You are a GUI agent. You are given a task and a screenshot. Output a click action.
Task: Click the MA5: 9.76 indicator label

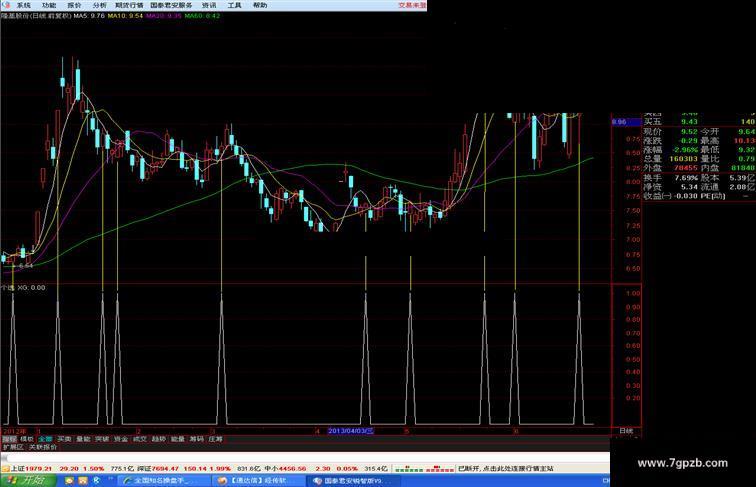click(x=89, y=16)
